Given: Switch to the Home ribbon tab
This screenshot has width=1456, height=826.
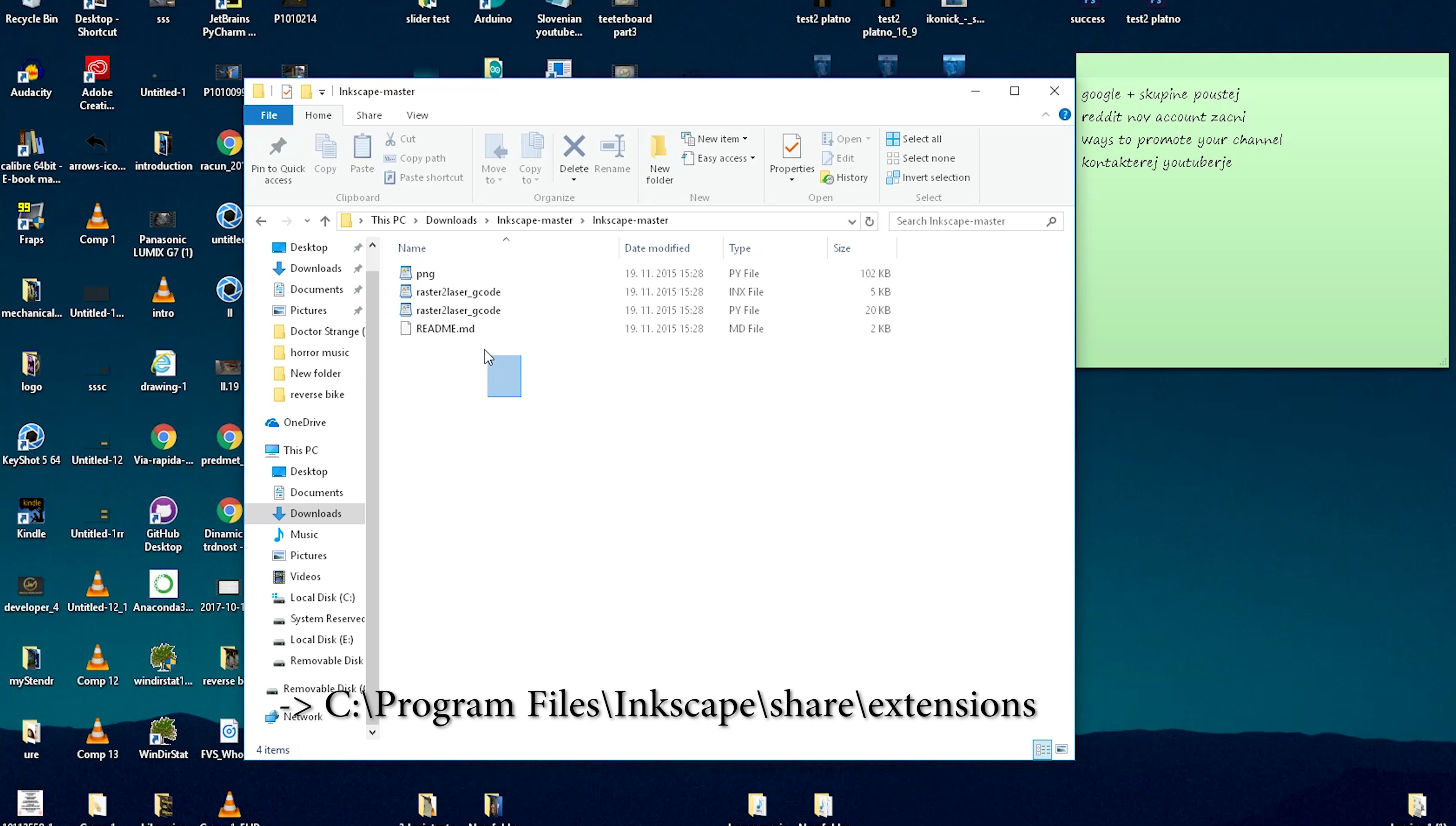Looking at the screenshot, I should [318, 115].
